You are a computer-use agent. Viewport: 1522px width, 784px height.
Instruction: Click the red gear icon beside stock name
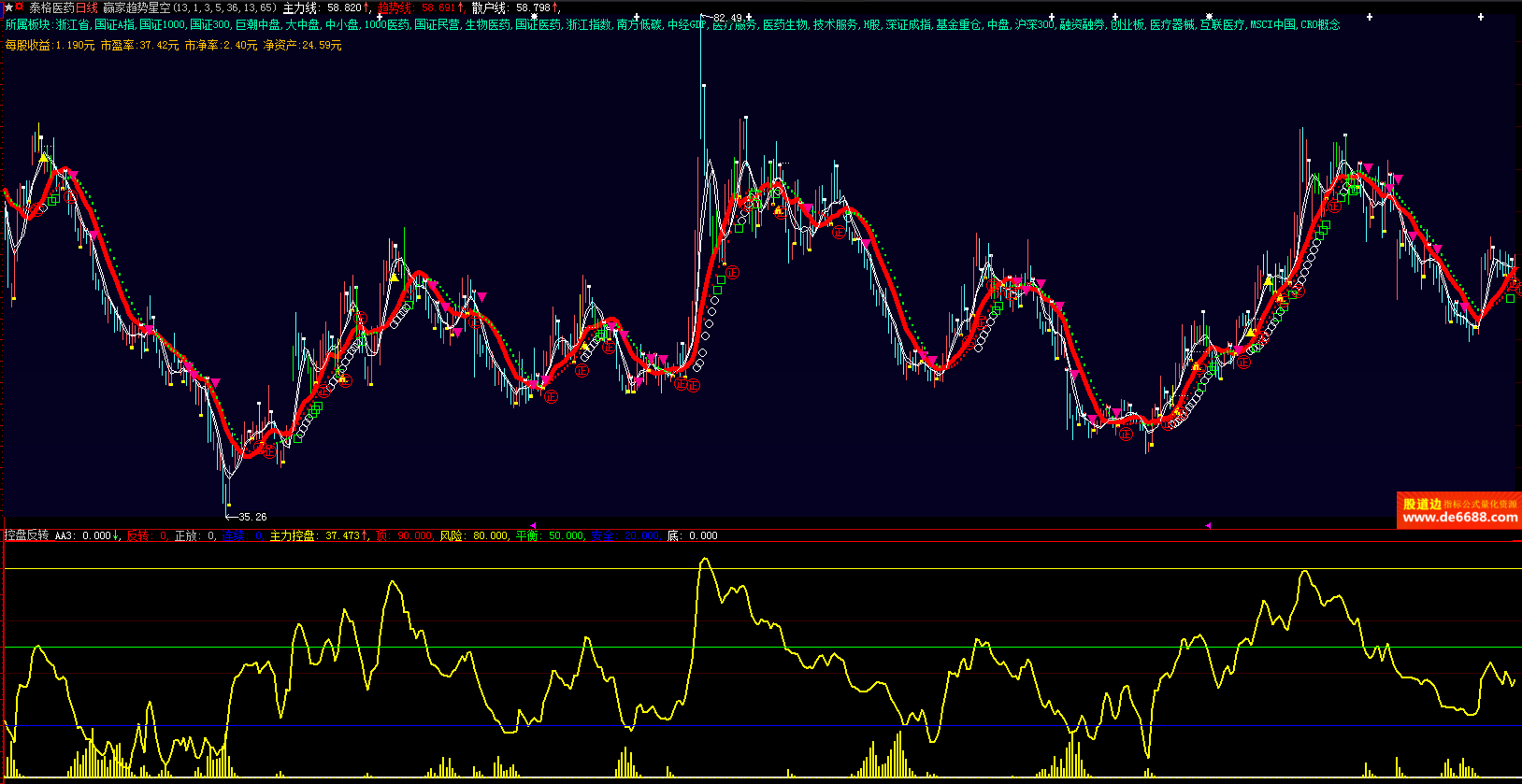pos(20,7)
